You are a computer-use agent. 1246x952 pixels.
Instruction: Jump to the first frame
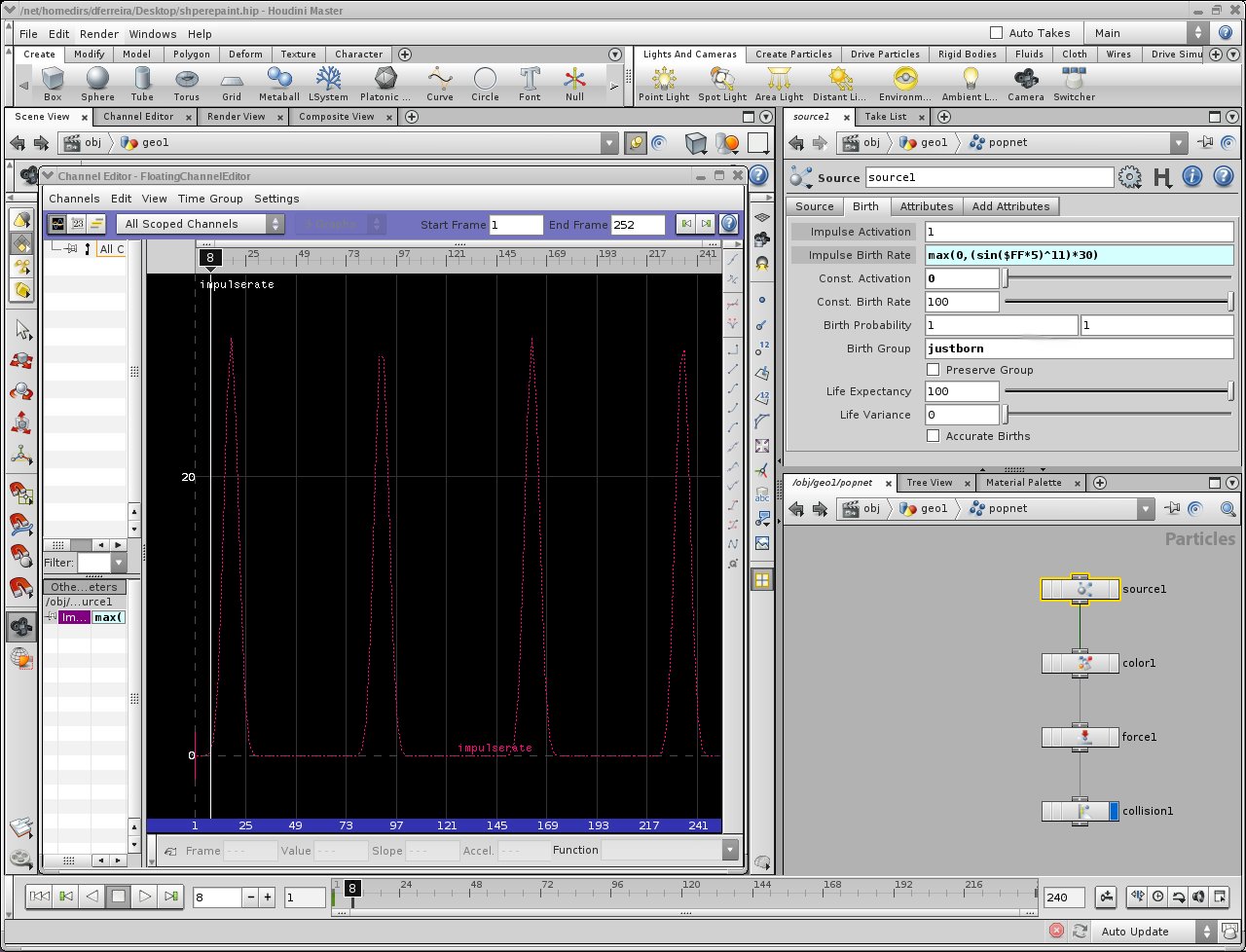39,897
